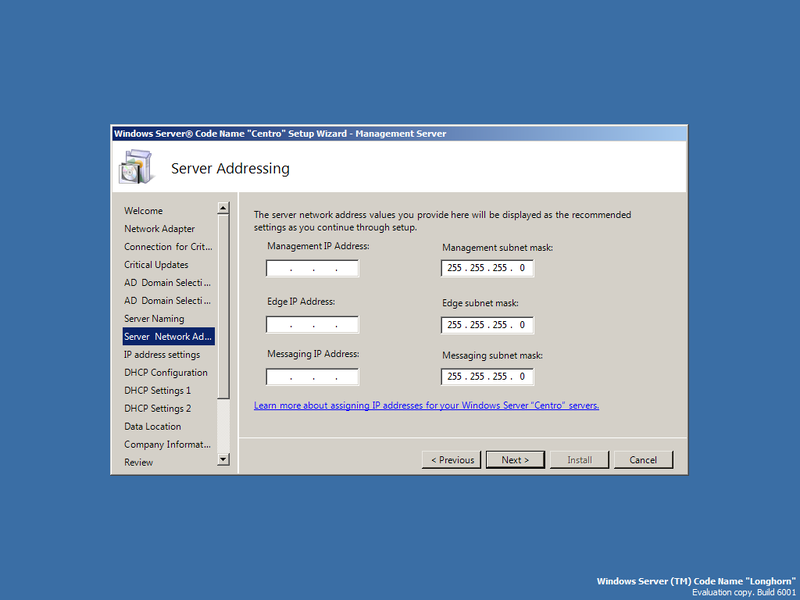This screenshot has height=600, width=800.
Task: Select the Company Information step
Action: [164, 444]
